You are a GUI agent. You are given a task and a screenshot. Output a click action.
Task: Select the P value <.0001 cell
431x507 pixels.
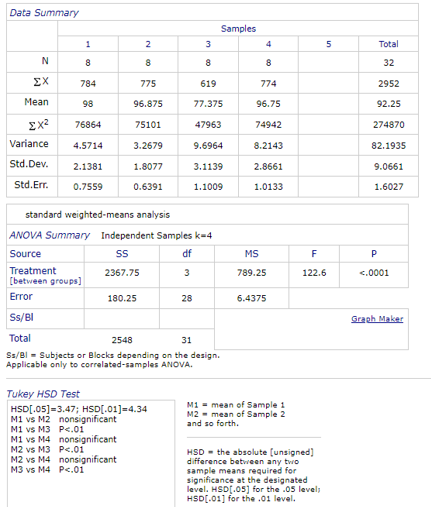(374, 275)
